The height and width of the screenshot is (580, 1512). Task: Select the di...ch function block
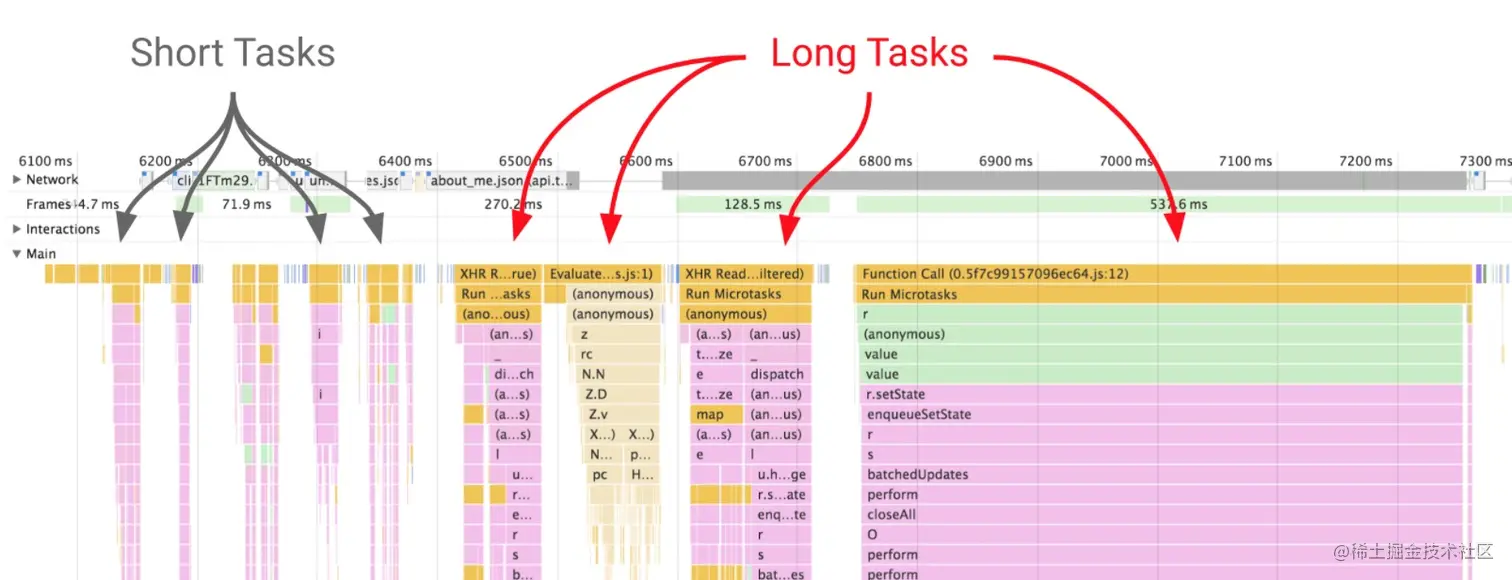(514, 374)
